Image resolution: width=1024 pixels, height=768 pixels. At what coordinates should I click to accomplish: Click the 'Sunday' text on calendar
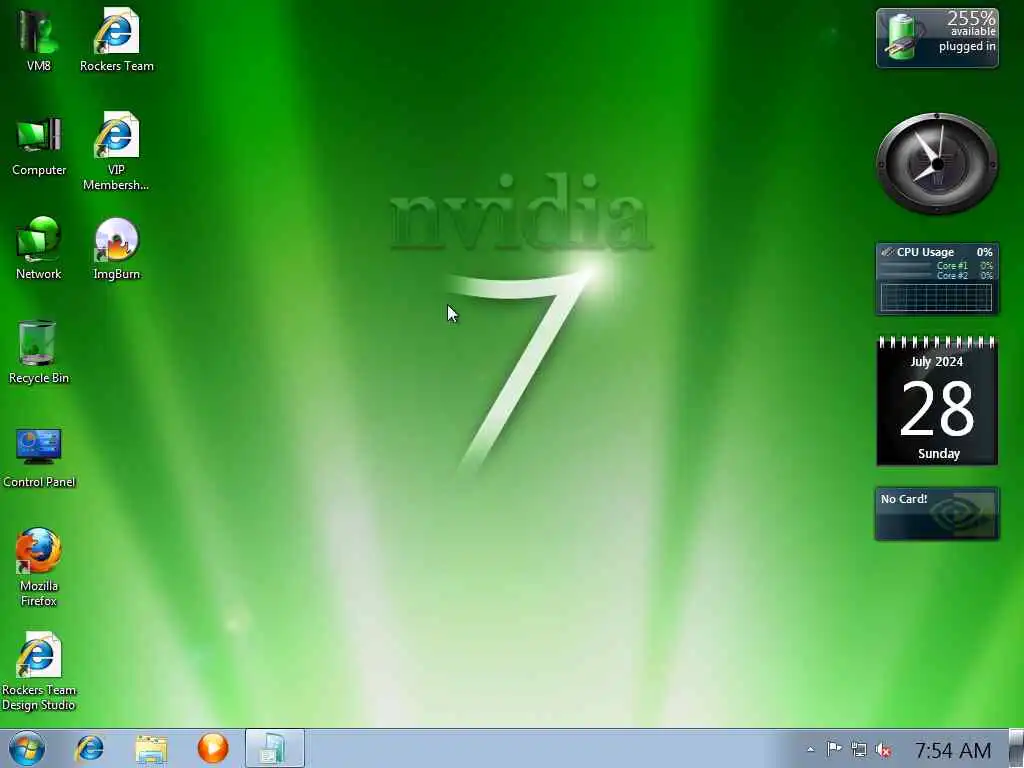[x=938, y=453]
